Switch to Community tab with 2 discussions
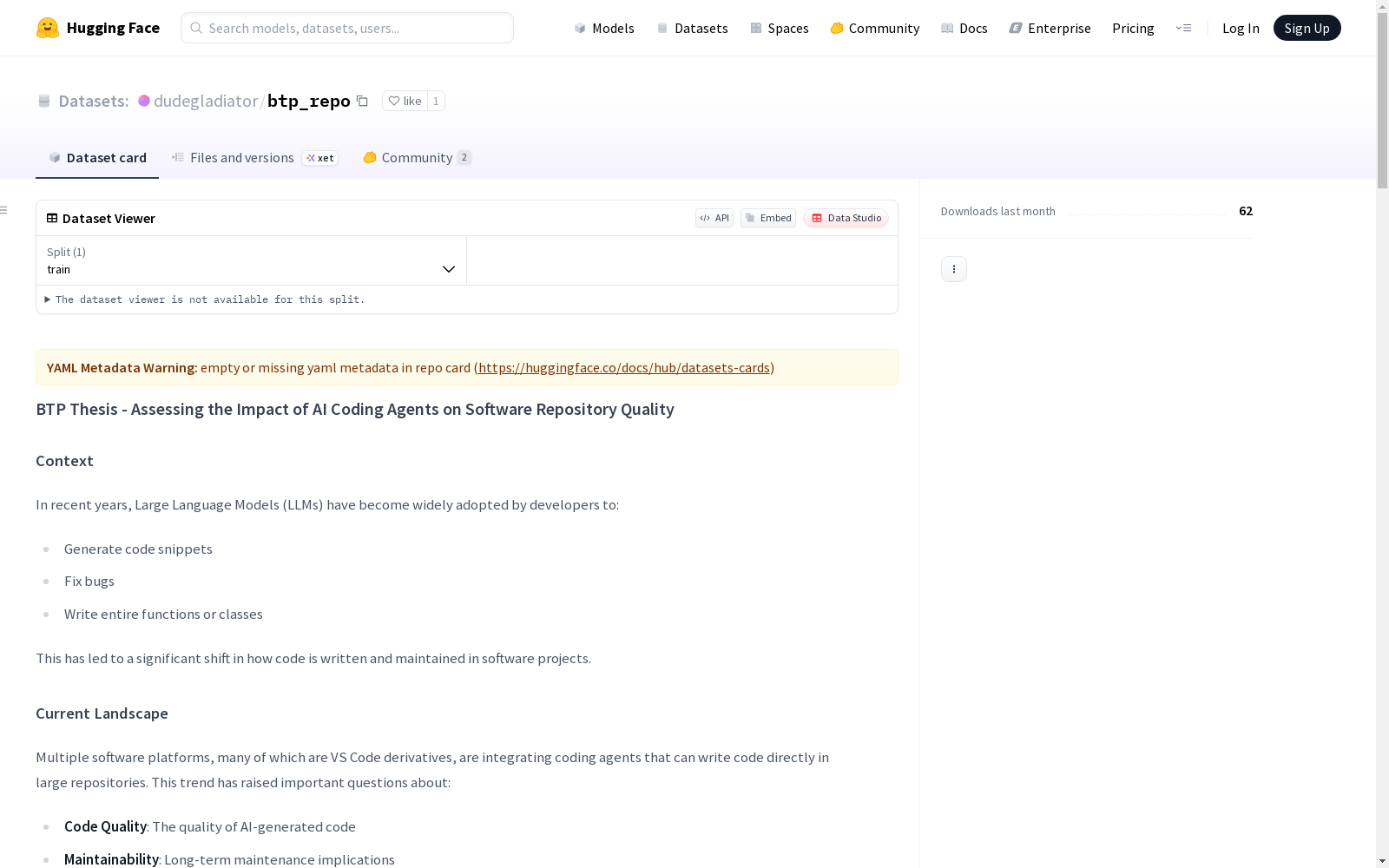1389x868 pixels. point(417,157)
